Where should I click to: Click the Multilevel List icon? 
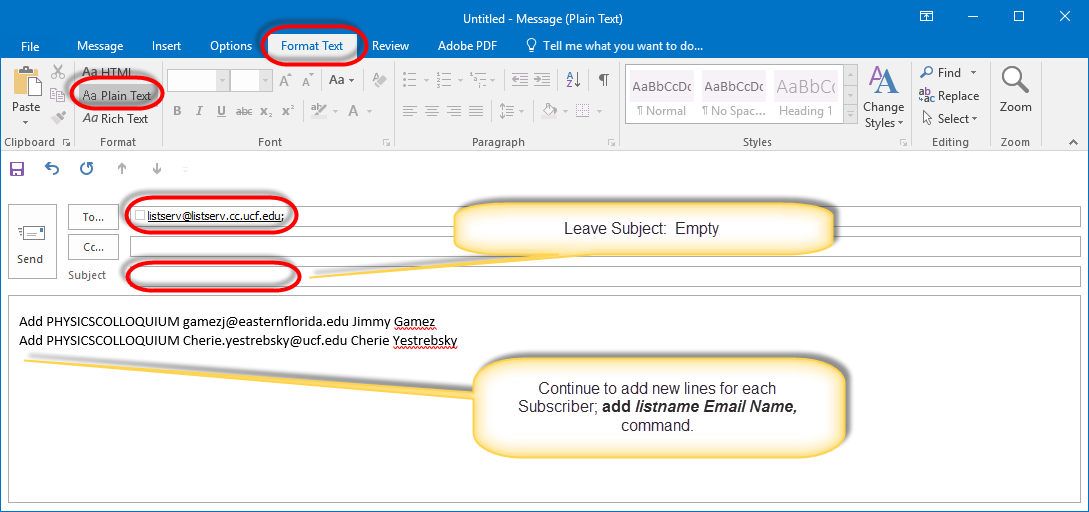477,79
